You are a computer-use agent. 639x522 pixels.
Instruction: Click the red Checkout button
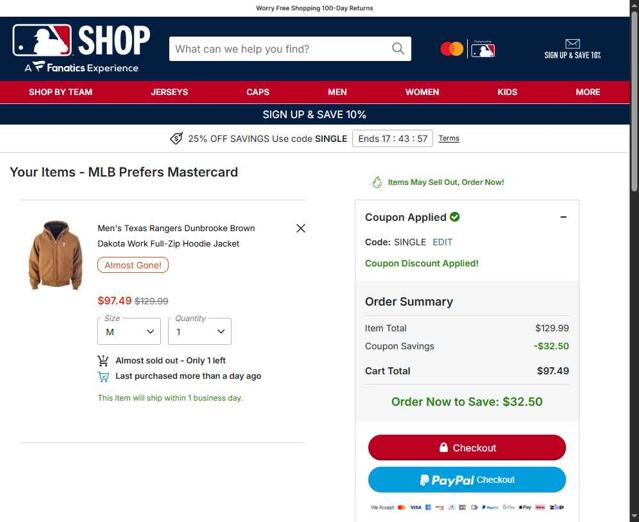coord(467,447)
